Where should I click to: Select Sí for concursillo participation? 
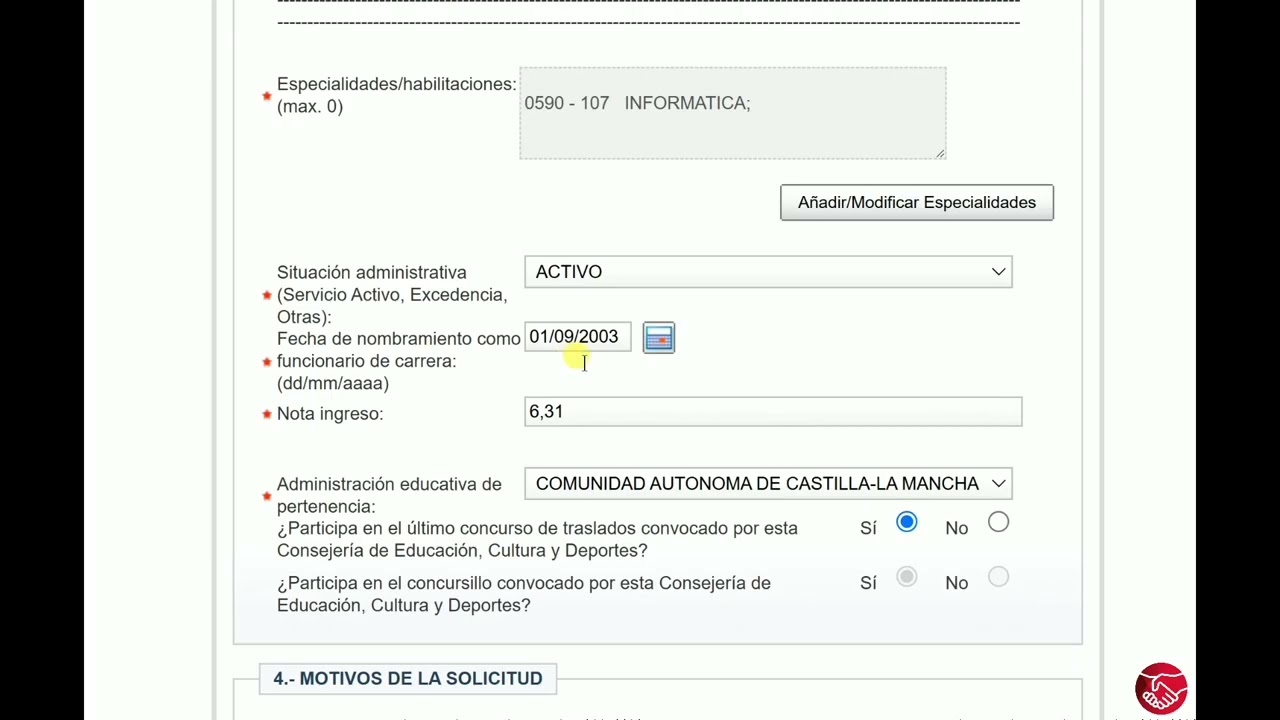coord(907,577)
